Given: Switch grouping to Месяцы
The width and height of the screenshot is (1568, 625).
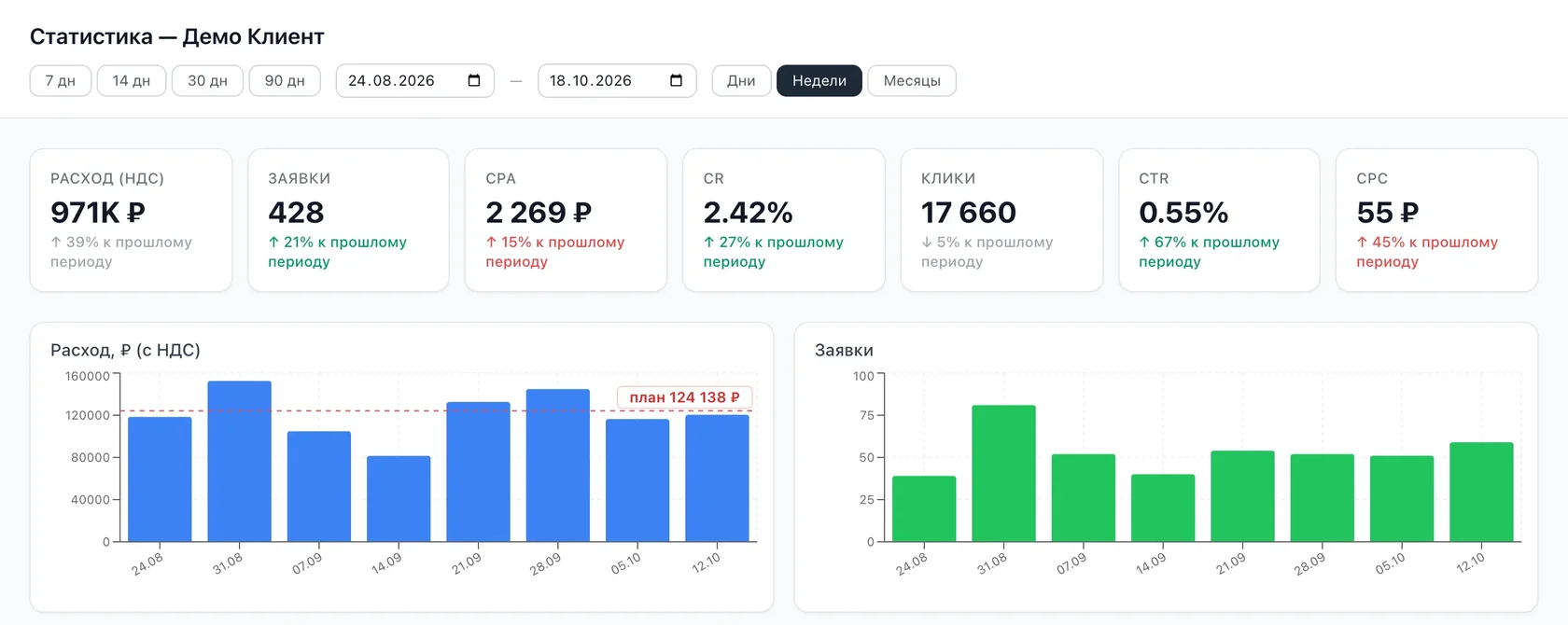Looking at the screenshot, I should (x=912, y=80).
